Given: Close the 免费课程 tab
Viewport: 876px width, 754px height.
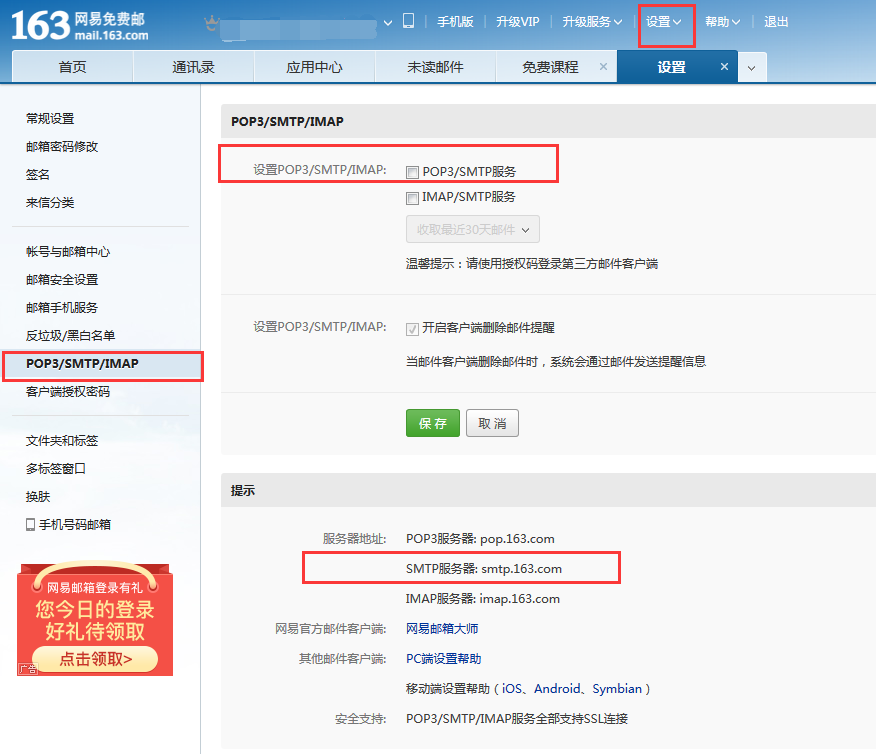Looking at the screenshot, I should tap(603, 66).
